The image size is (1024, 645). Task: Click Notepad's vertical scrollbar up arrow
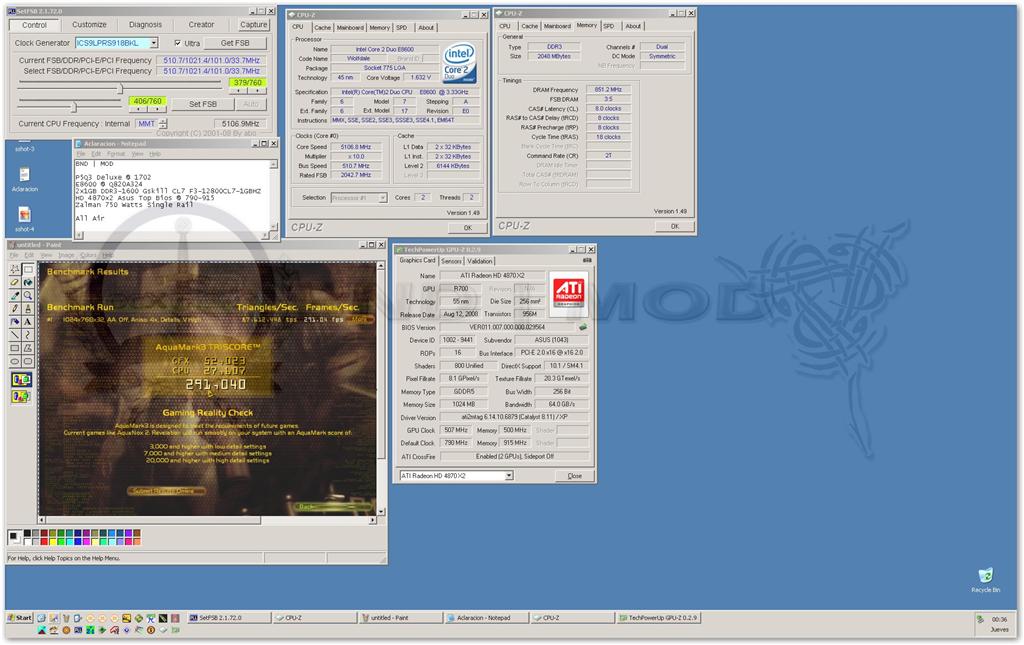[x=274, y=165]
